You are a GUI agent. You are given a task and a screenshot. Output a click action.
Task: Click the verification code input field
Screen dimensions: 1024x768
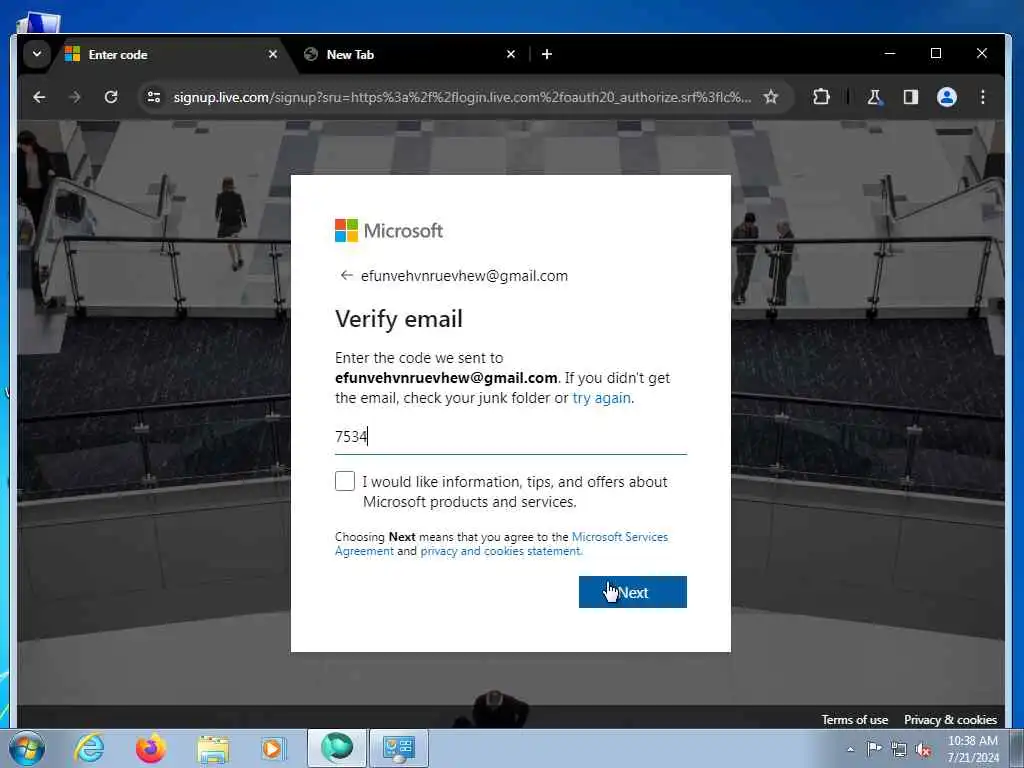pos(511,436)
